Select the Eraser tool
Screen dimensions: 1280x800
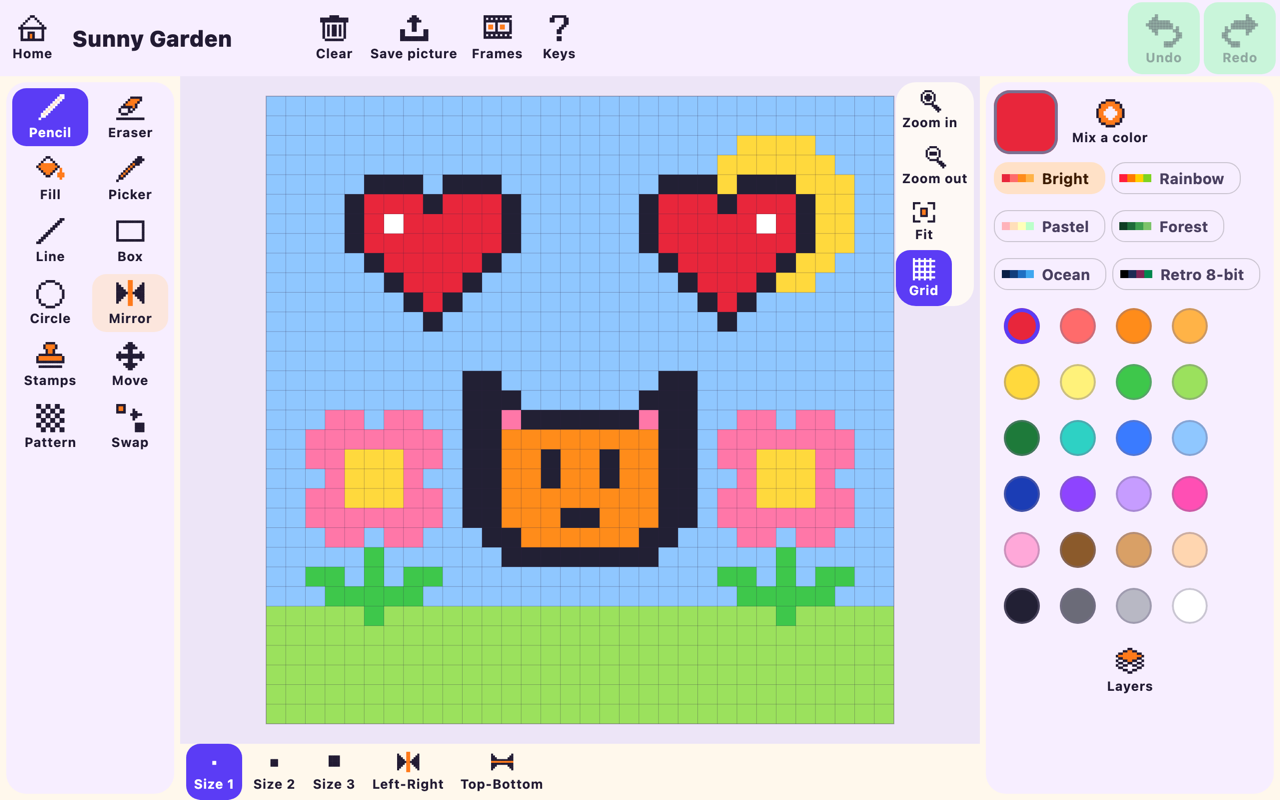(130, 117)
